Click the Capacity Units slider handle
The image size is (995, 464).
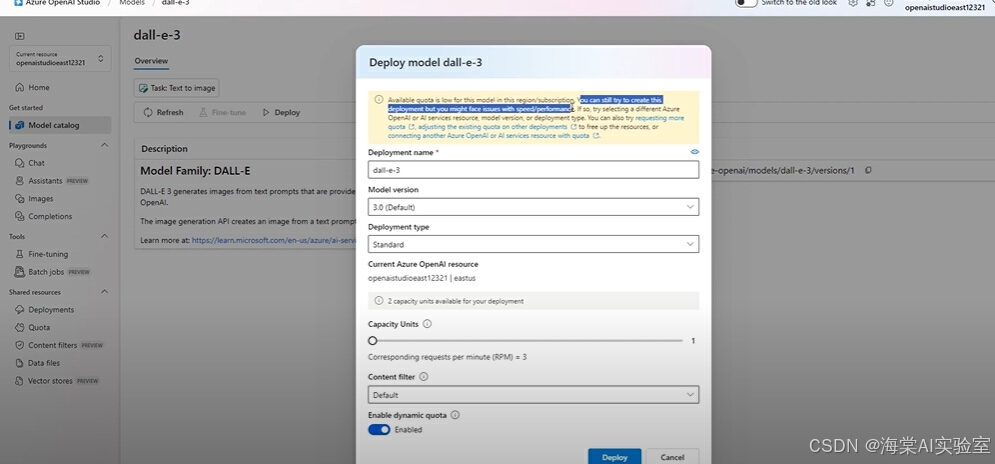372,341
